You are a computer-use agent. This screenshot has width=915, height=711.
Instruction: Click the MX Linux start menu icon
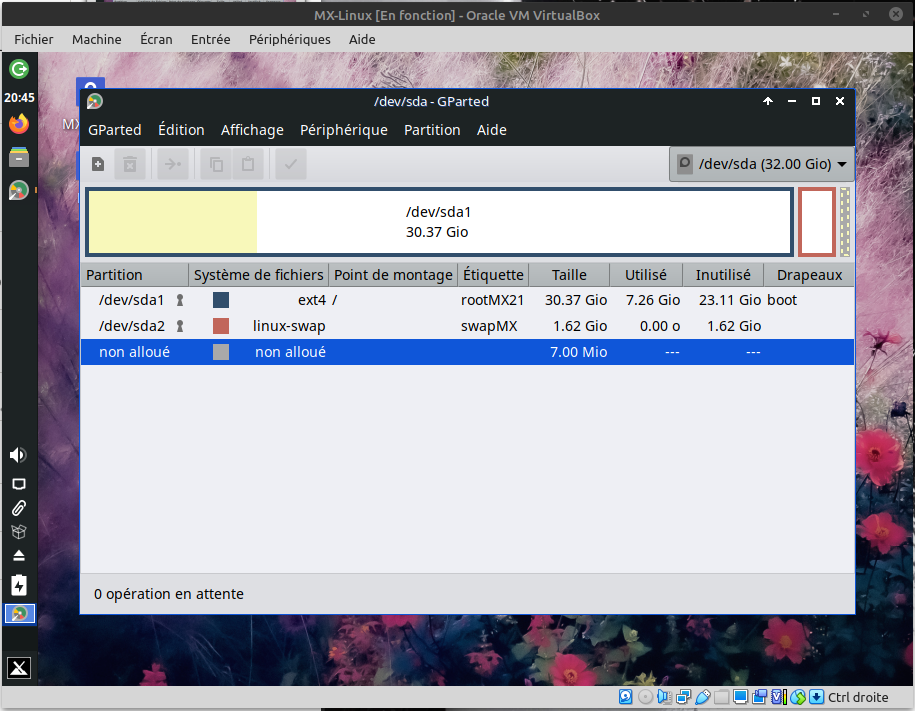point(19,668)
